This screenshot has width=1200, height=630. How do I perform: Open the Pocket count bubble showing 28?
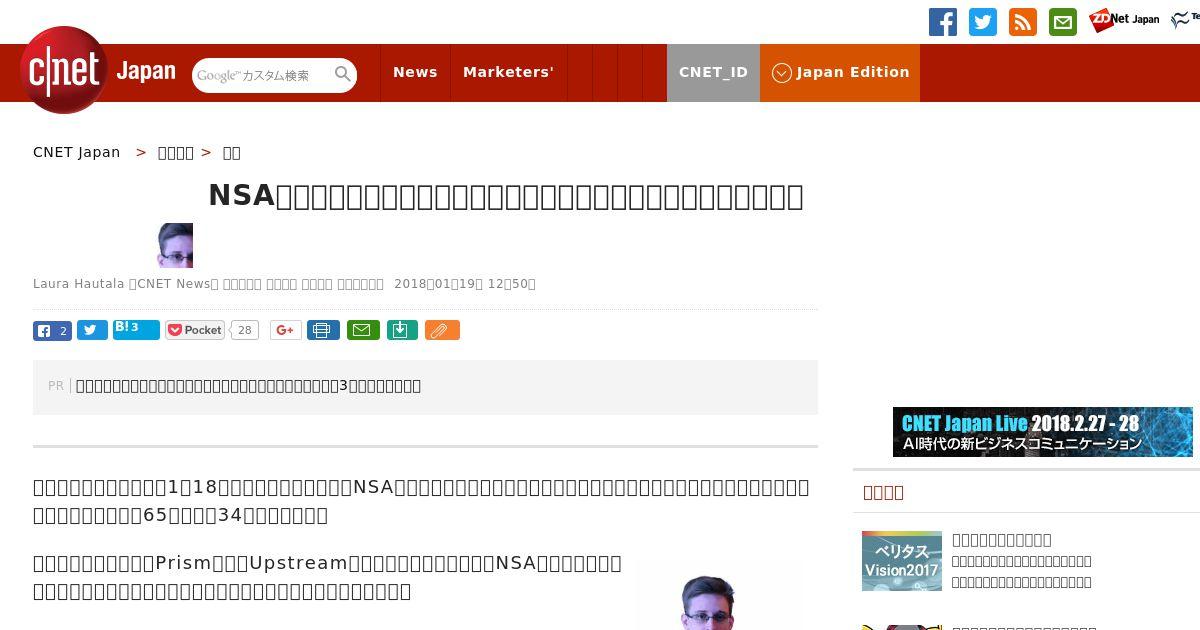245,330
